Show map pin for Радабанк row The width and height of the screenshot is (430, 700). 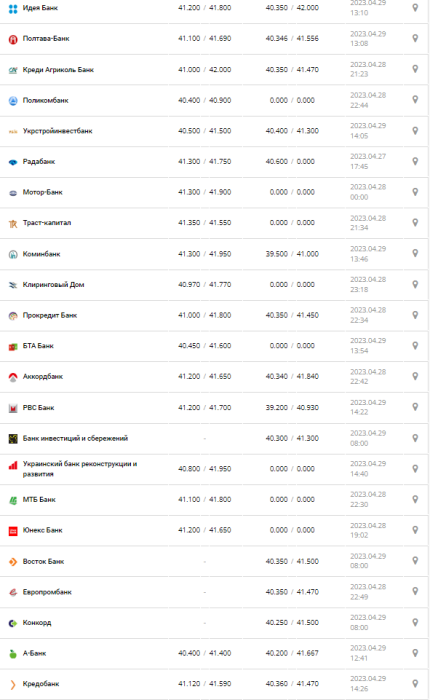coord(415,161)
